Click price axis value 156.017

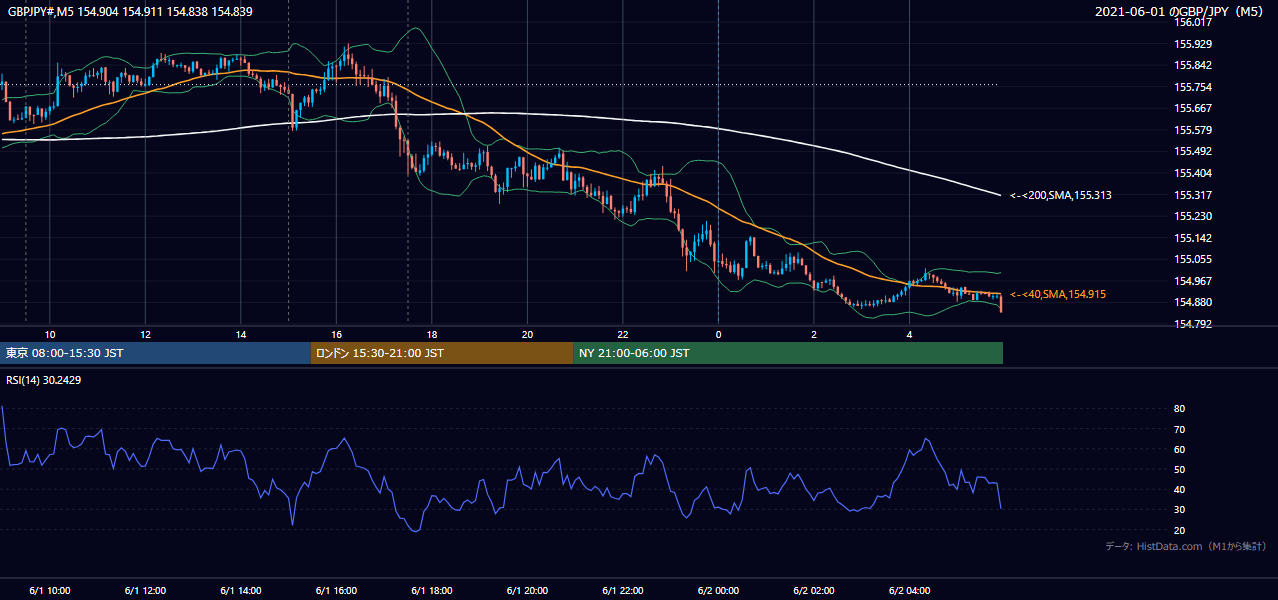(1193, 22)
